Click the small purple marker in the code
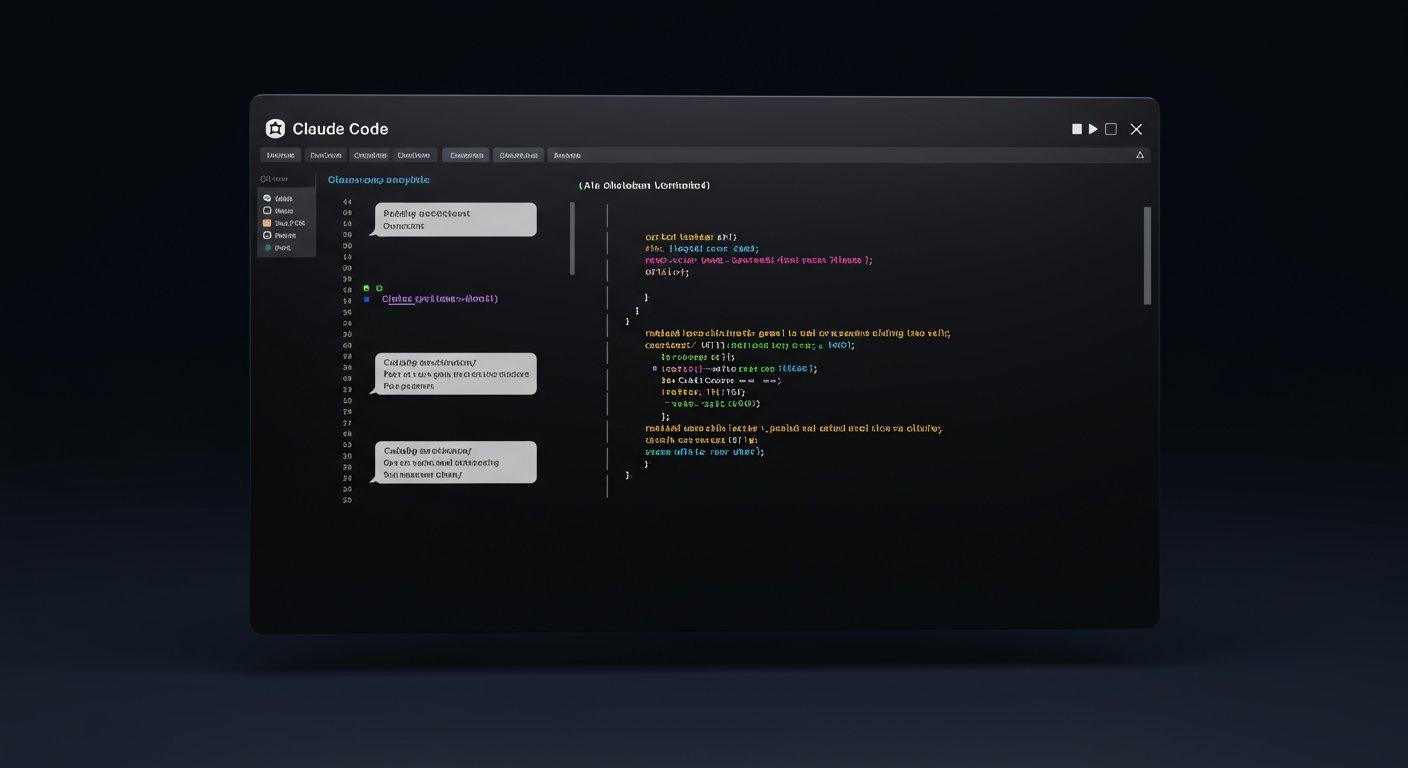The image size is (1408, 768). [654, 368]
